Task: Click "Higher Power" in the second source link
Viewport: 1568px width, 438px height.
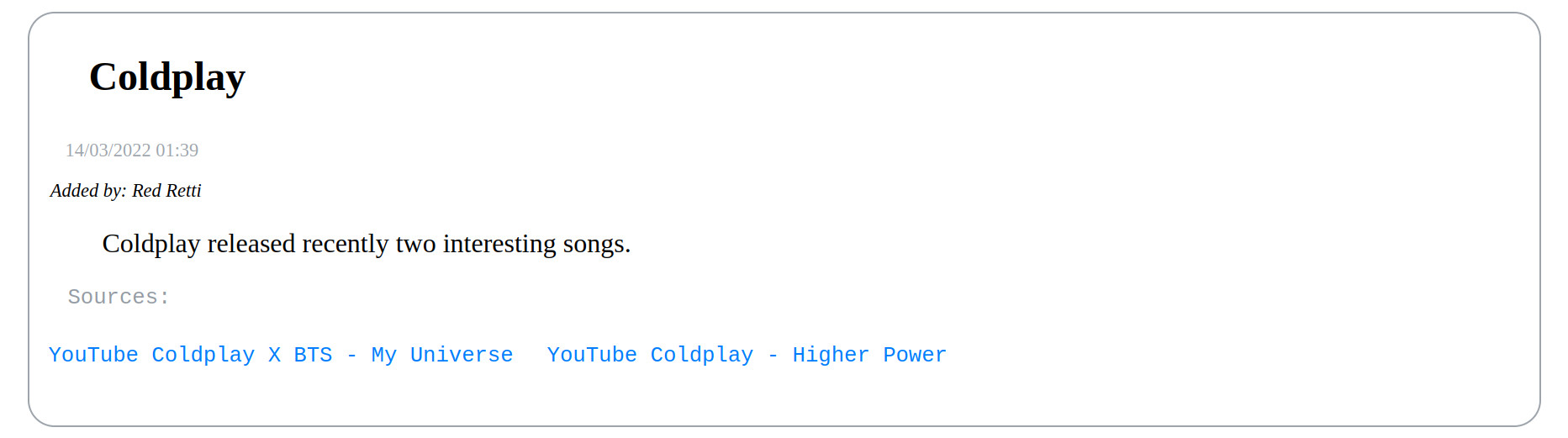Action: 869,355
